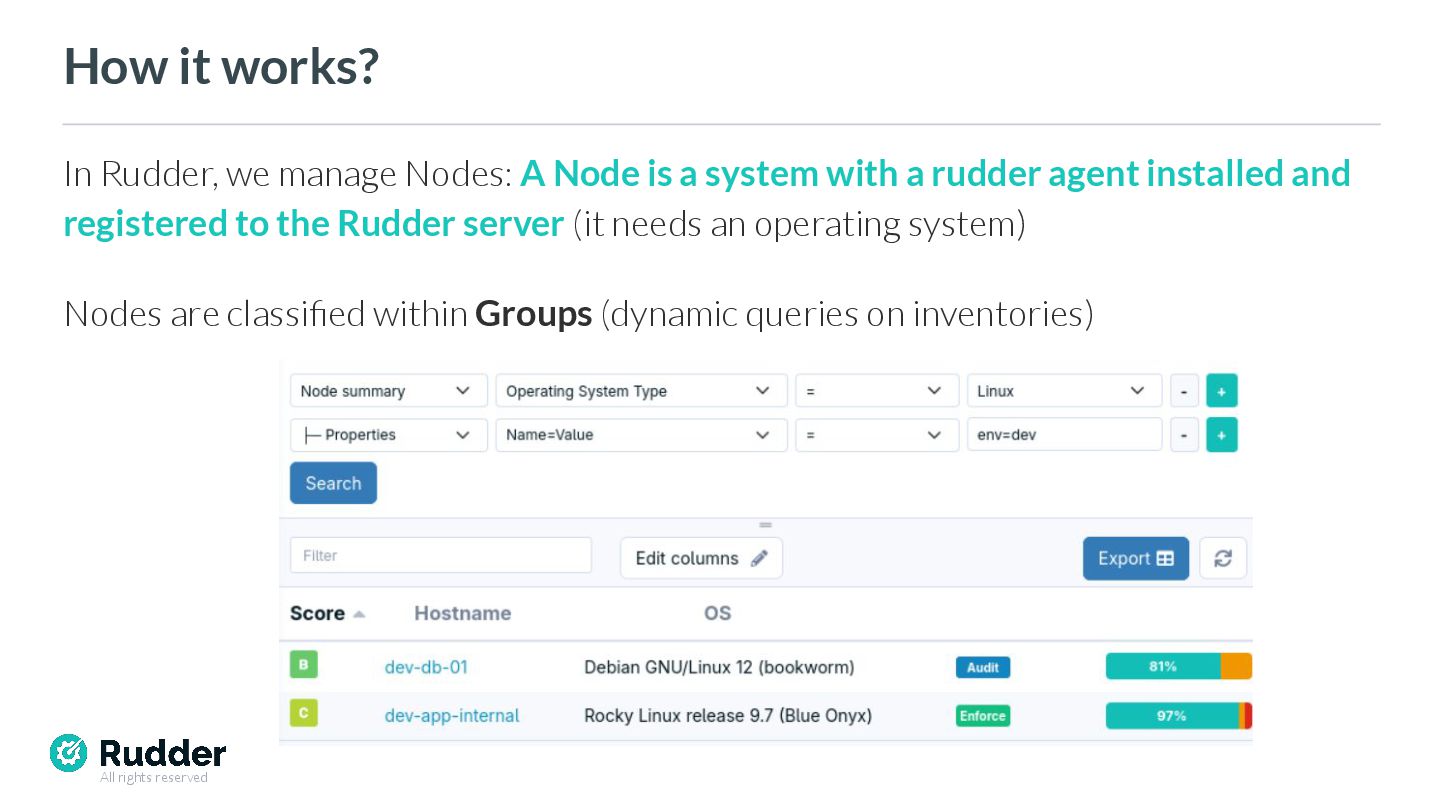
Task: Open the comparator dropdown beside Operating System Type
Action: tap(876, 391)
